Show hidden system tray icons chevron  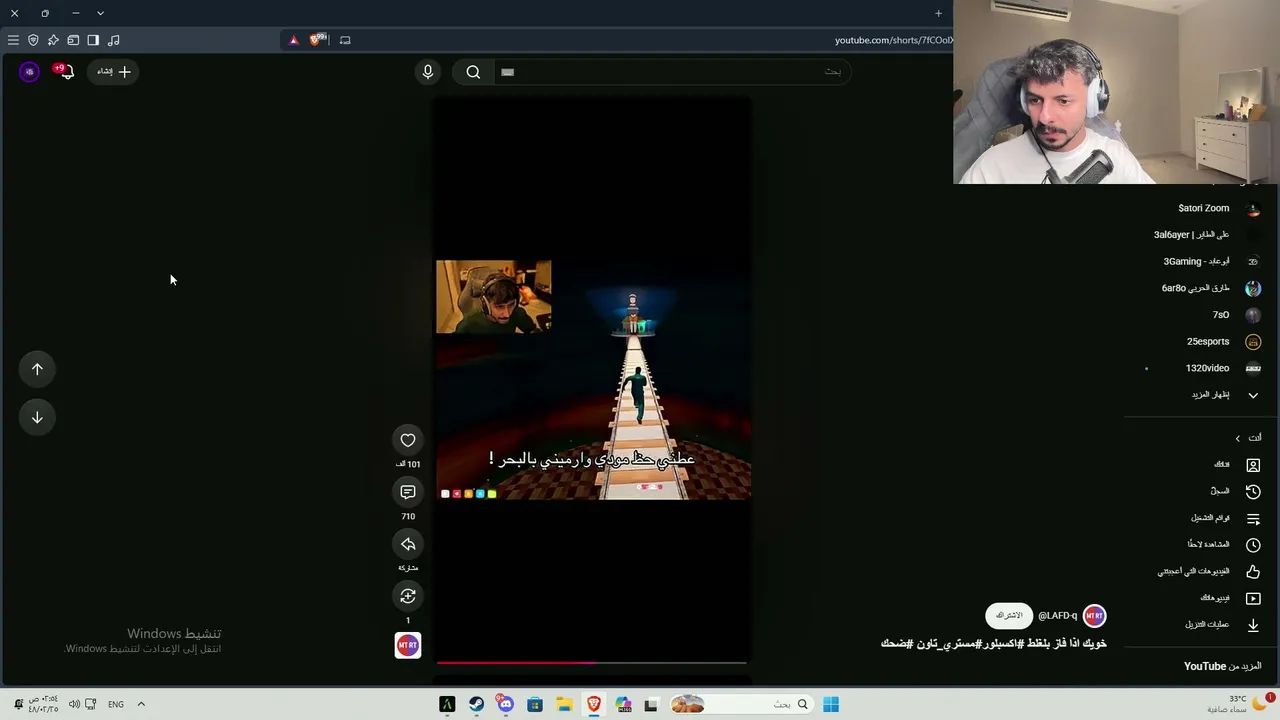point(141,704)
